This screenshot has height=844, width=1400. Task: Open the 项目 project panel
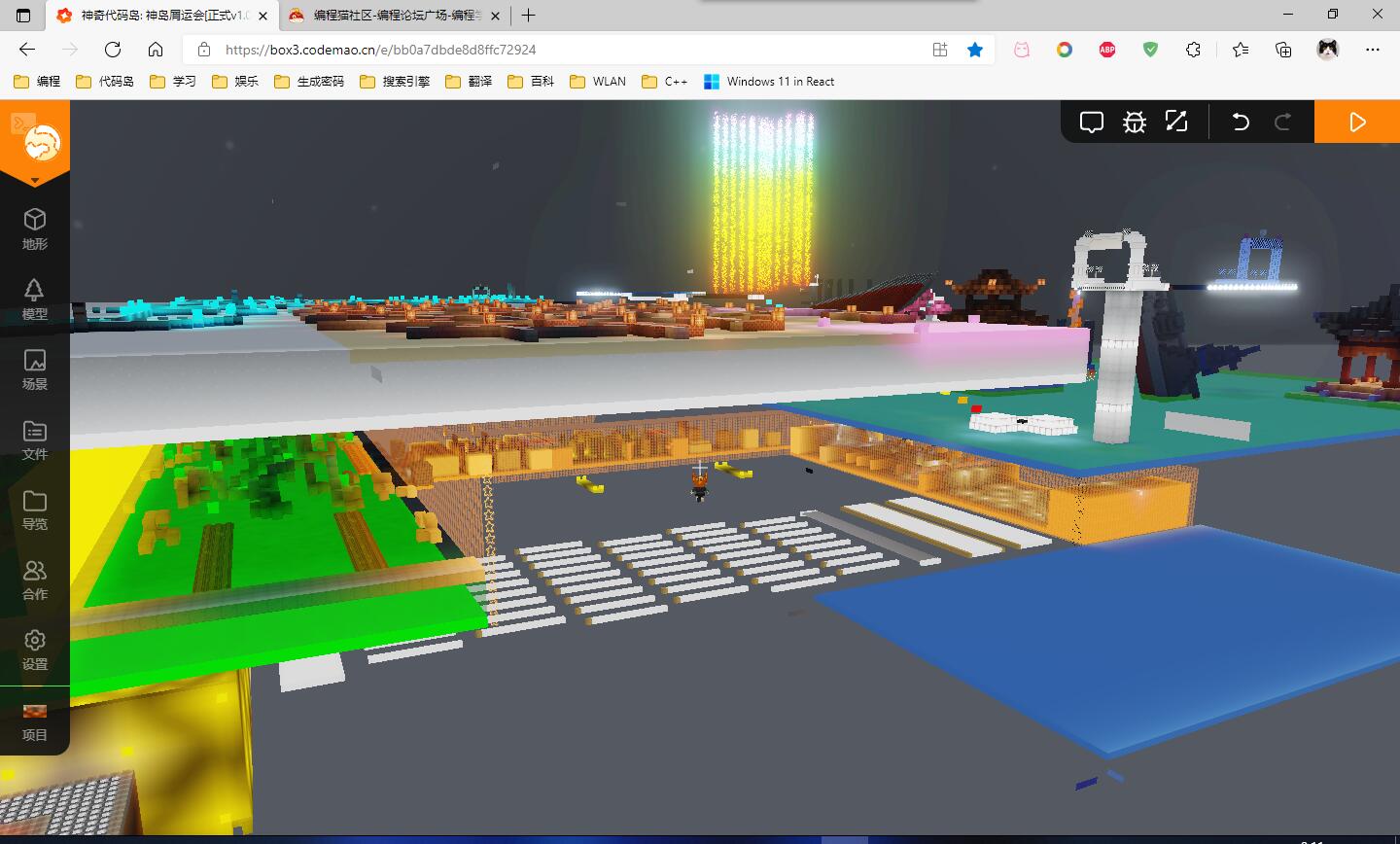pos(35,721)
